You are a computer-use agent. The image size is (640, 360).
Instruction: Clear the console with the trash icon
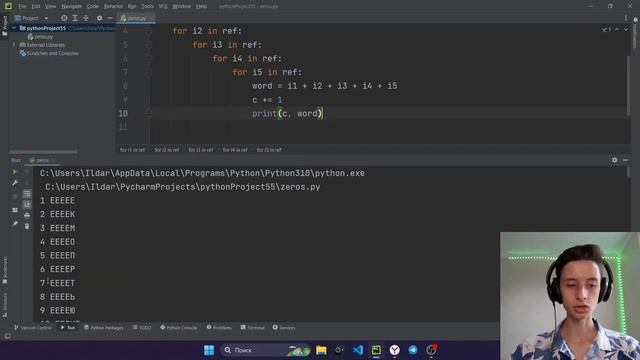click(x=27, y=226)
